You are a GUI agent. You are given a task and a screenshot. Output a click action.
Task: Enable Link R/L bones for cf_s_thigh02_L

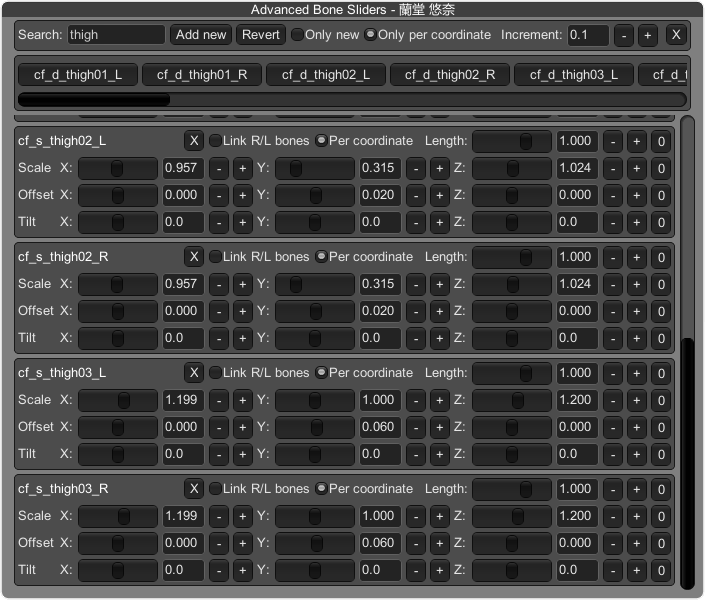pyautogui.click(x=215, y=141)
